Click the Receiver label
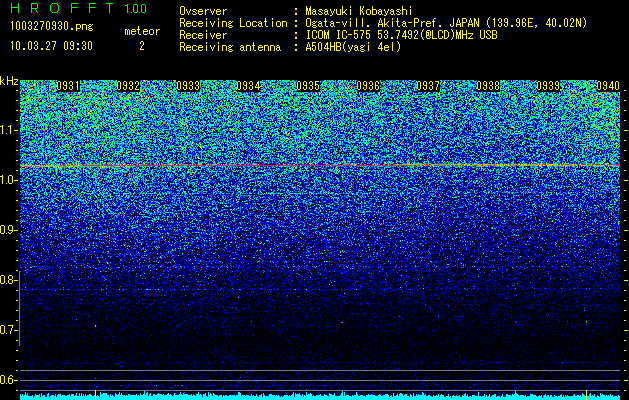The width and height of the screenshot is (629, 400). pyautogui.click(x=203, y=35)
